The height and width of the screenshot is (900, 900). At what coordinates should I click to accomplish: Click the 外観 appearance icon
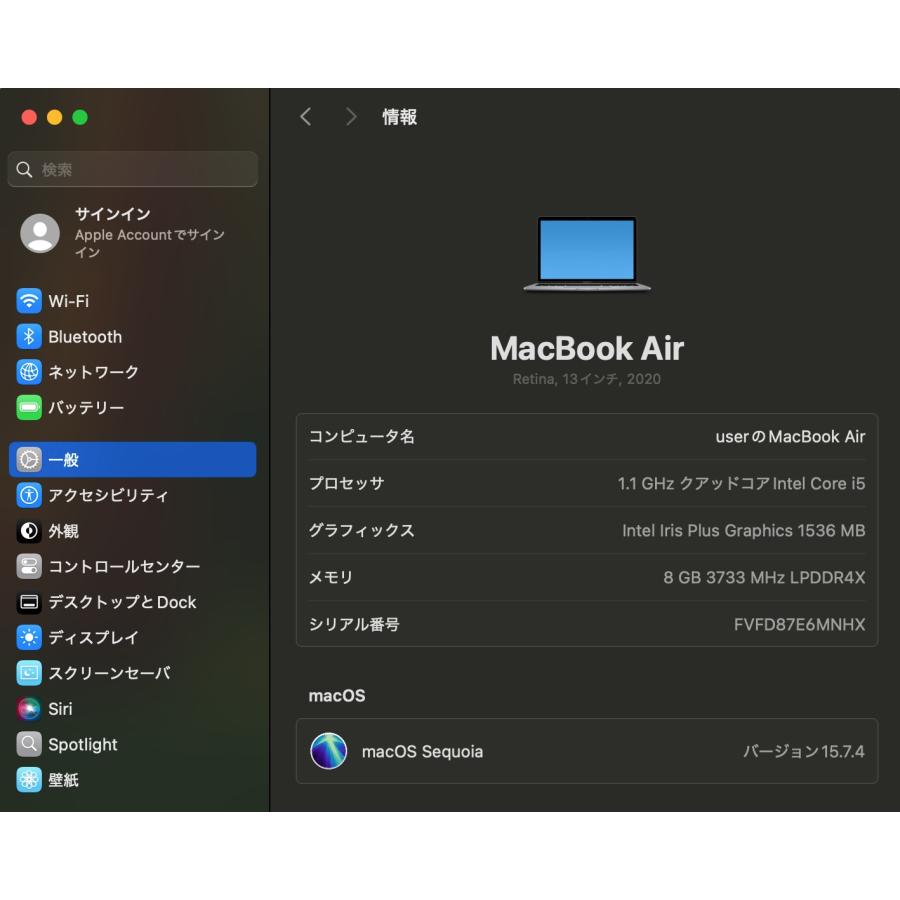click(29, 531)
